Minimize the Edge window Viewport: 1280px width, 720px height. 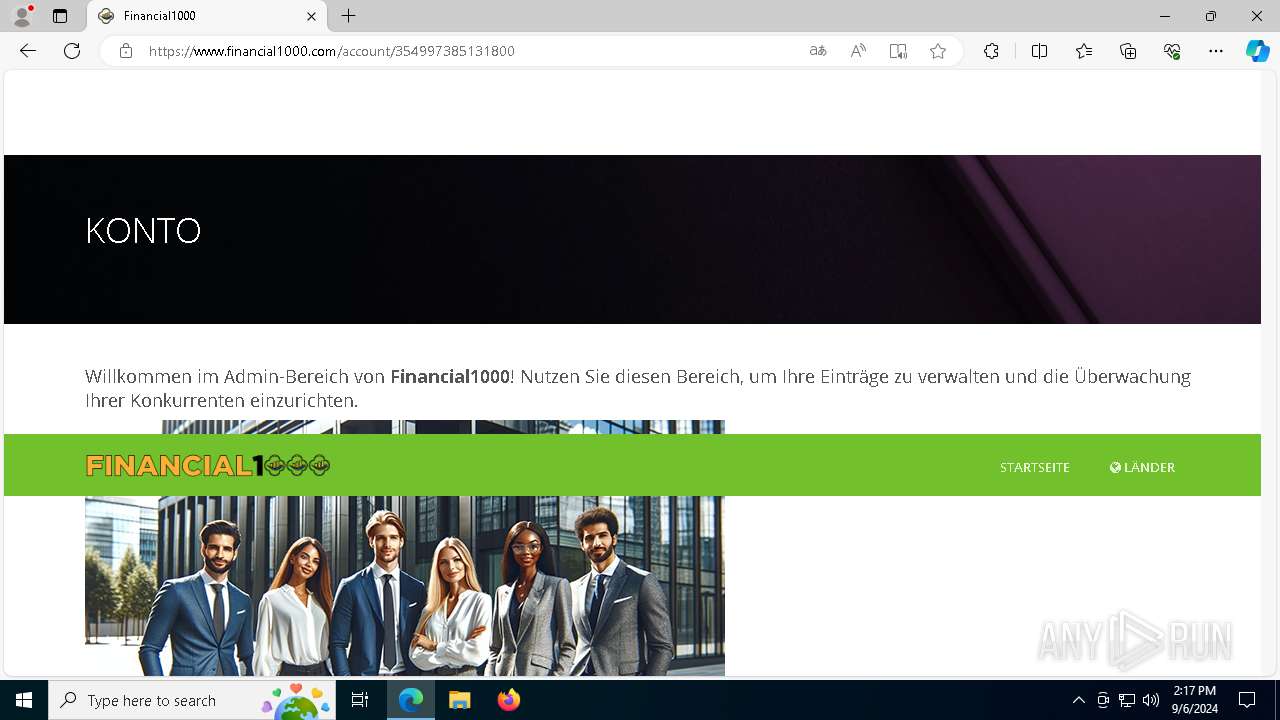[x=1164, y=16]
